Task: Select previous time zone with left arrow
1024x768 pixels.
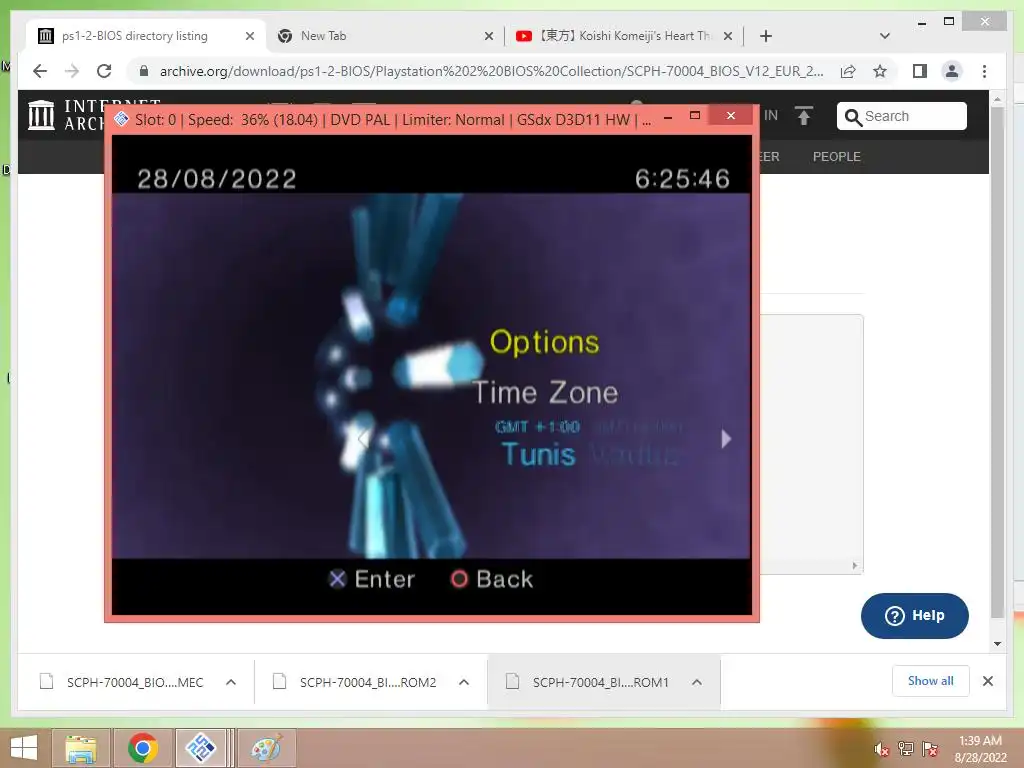Action: pos(364,439)
